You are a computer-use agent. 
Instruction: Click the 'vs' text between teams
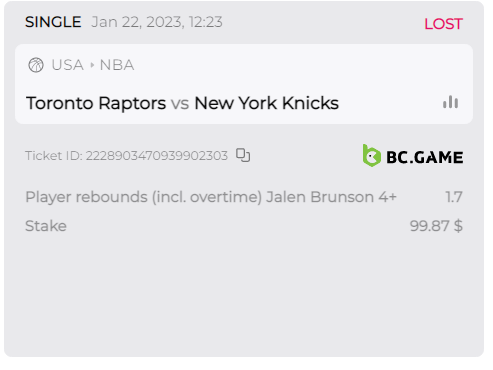coord(180,104)
